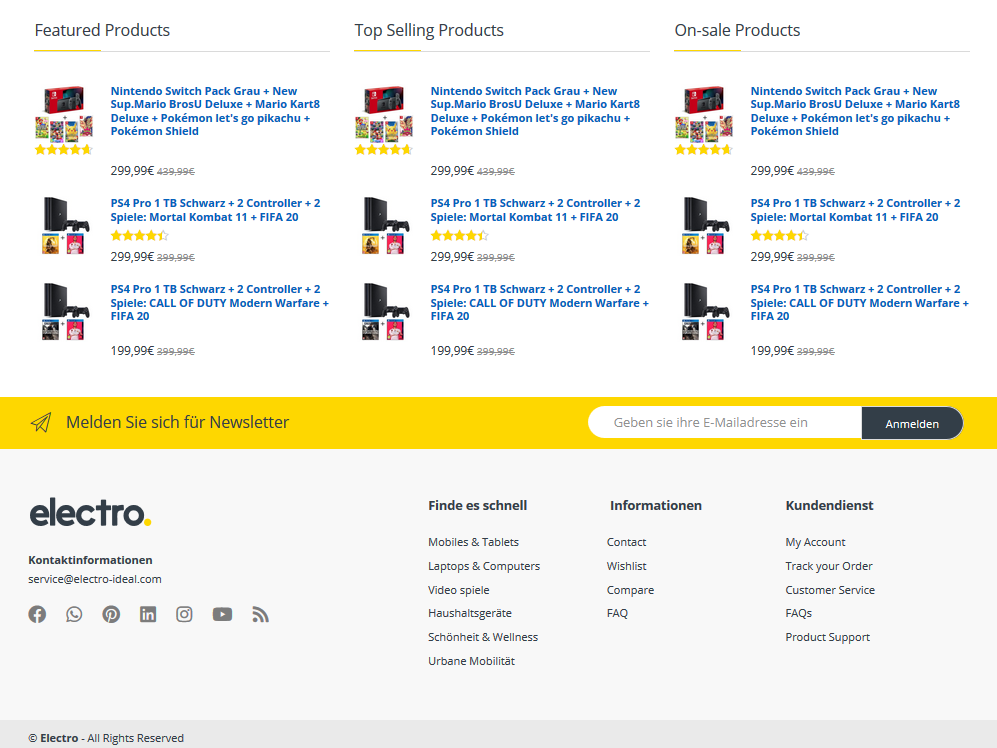997x748 pixels.
Task: Open the Wishlist link under Informationen
Action: (x=626, y=566)
